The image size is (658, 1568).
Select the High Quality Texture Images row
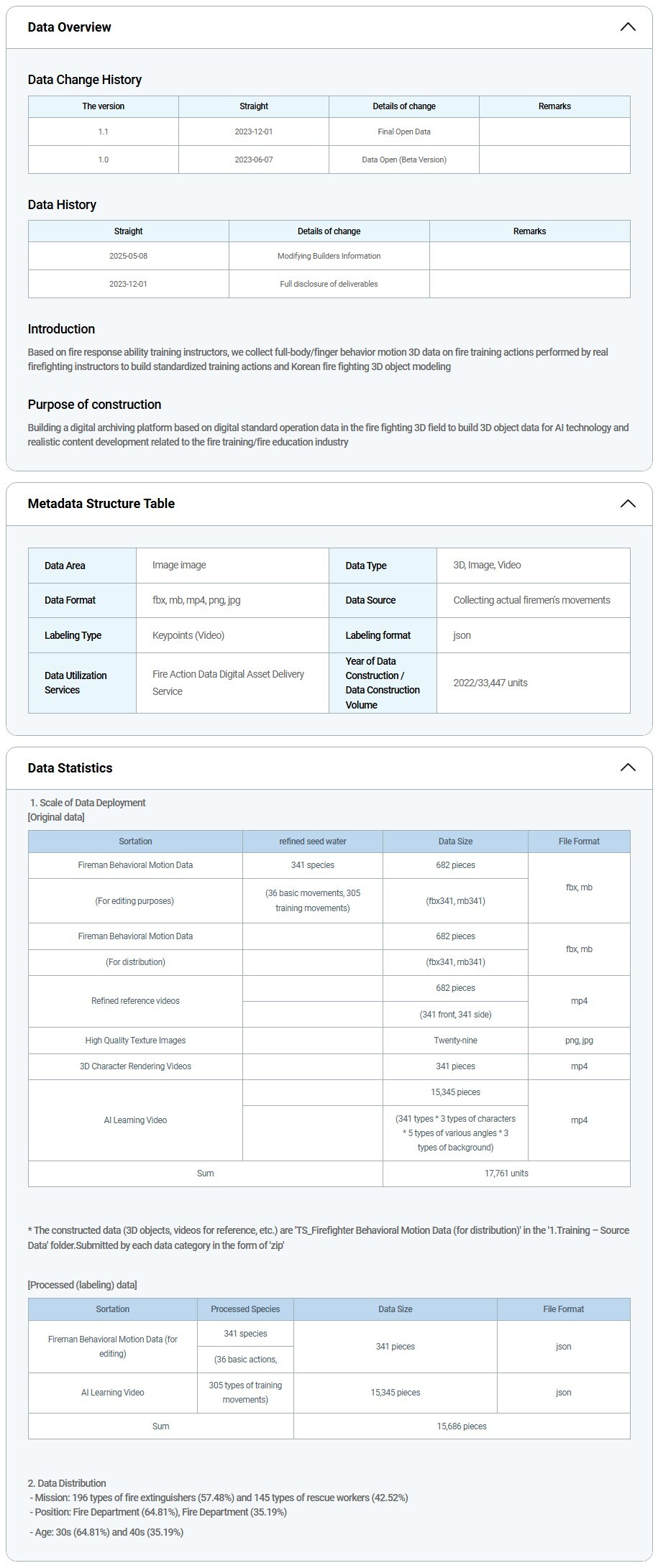135,1041
